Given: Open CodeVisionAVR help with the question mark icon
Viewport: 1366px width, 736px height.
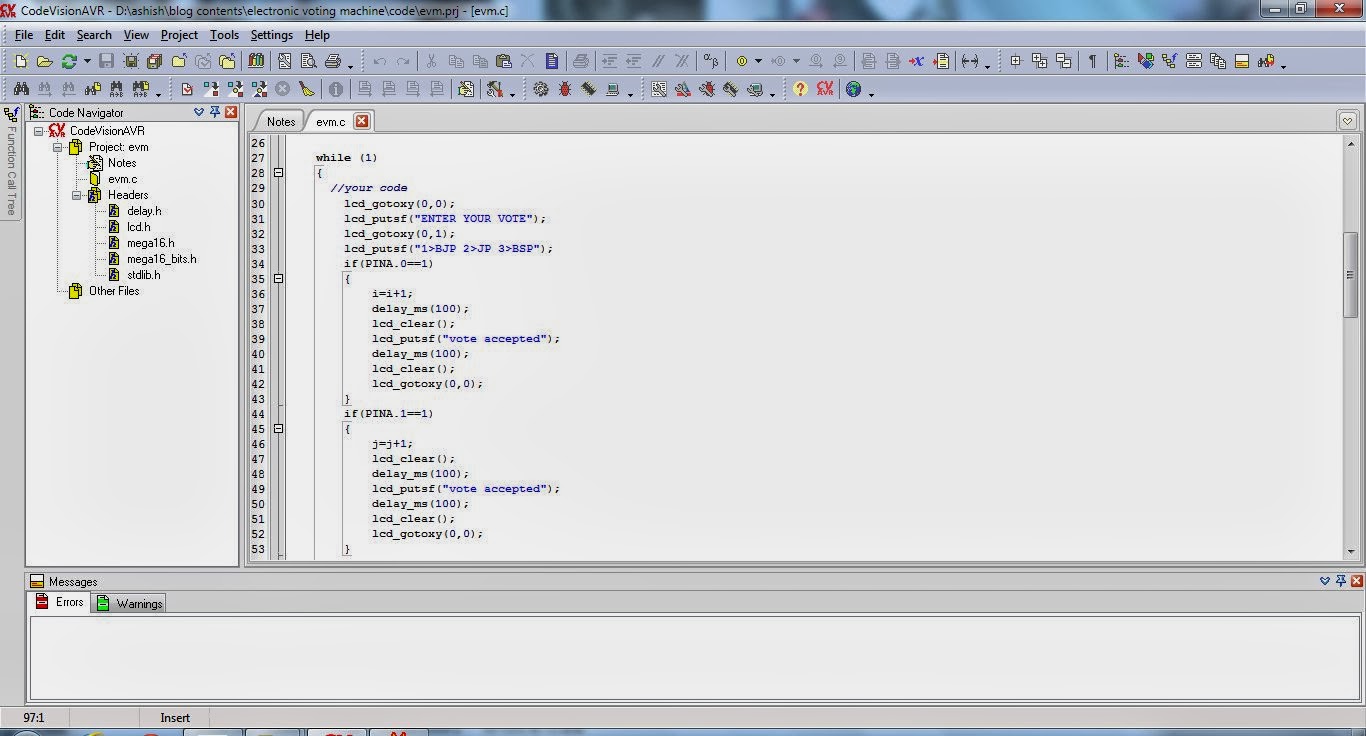Looking at the screenshot, I should pyautogui.click(x=799, y=89).
